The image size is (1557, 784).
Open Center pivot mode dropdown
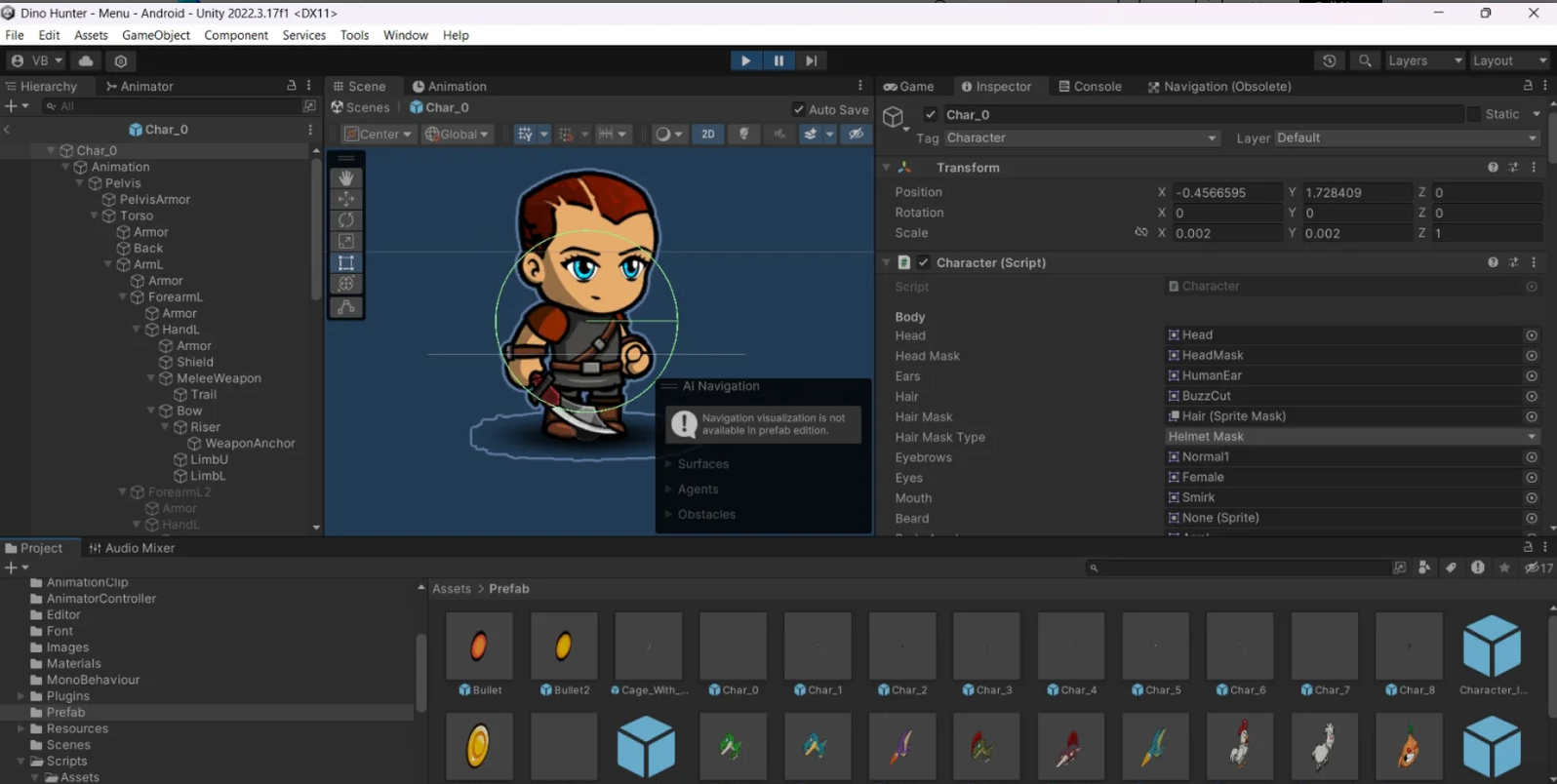(379, 134)
